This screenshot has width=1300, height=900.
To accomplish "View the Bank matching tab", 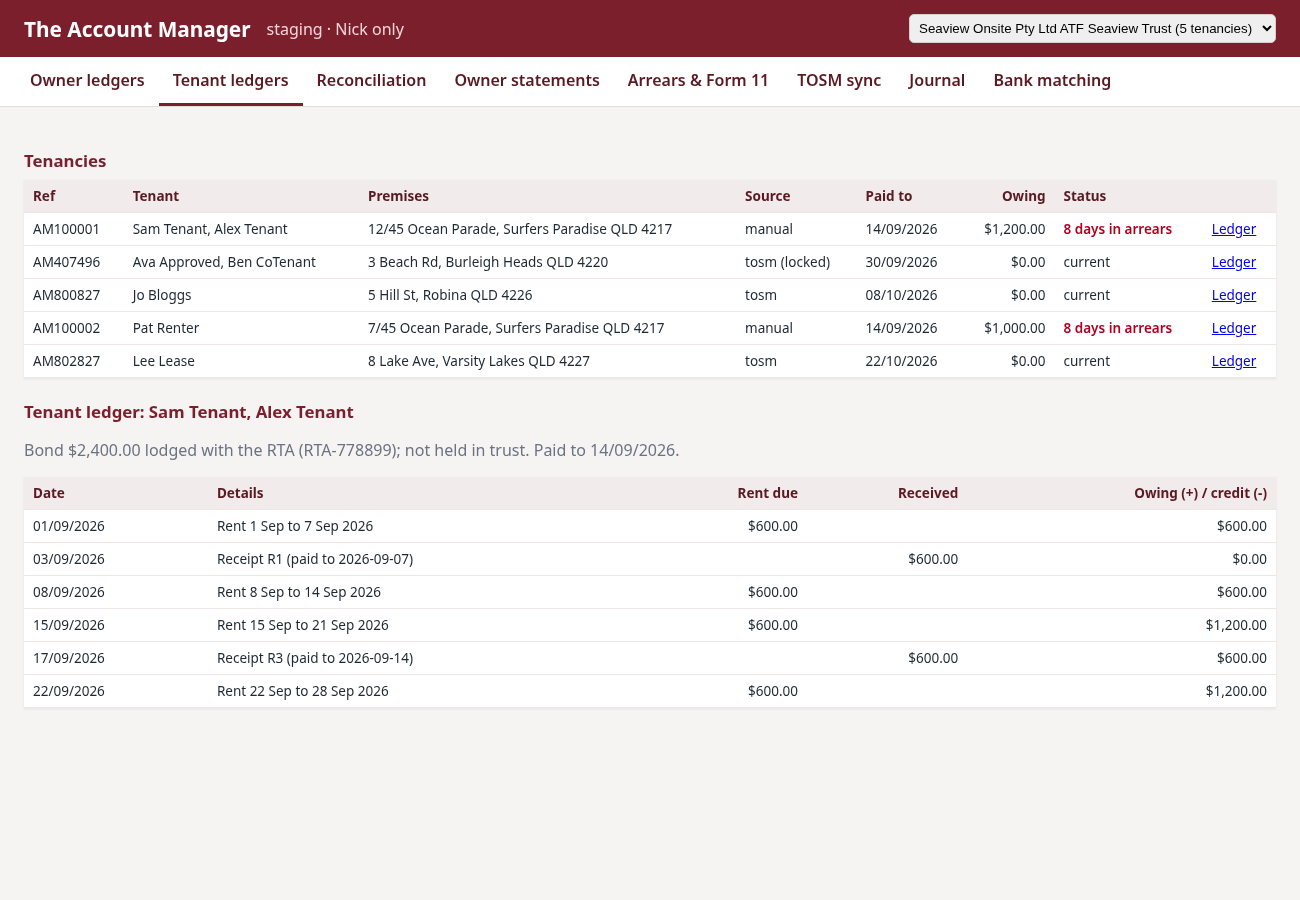I will (1052, 80).
